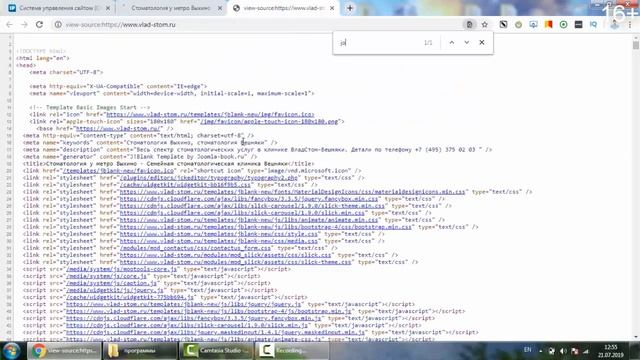Image resolution: width=640 pixels, height=360 pixels.
Task: Reload the view-source page
Action: pos(39,24)
